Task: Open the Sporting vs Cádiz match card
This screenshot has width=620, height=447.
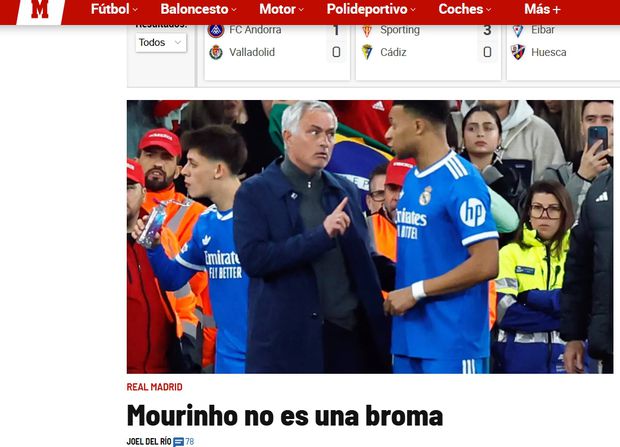Action: (428, 52)
